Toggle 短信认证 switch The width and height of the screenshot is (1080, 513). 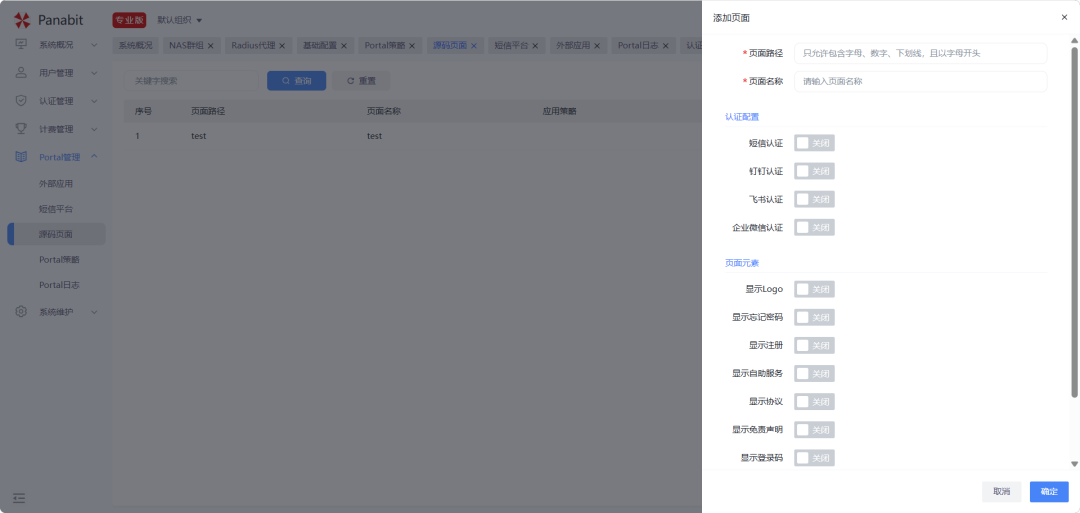click(x=814, y=143)
